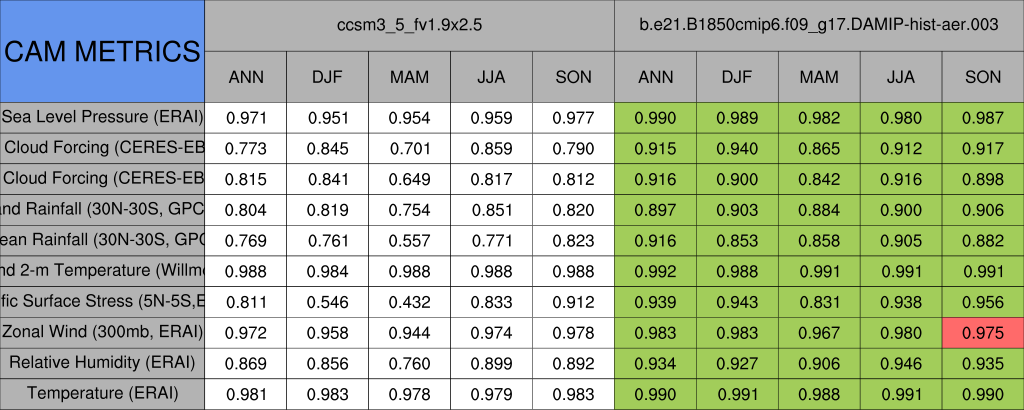Open the Pacific Surface Stress (5N-5S) row label
The image size is (1024, 410).
[x=102, y=301]
